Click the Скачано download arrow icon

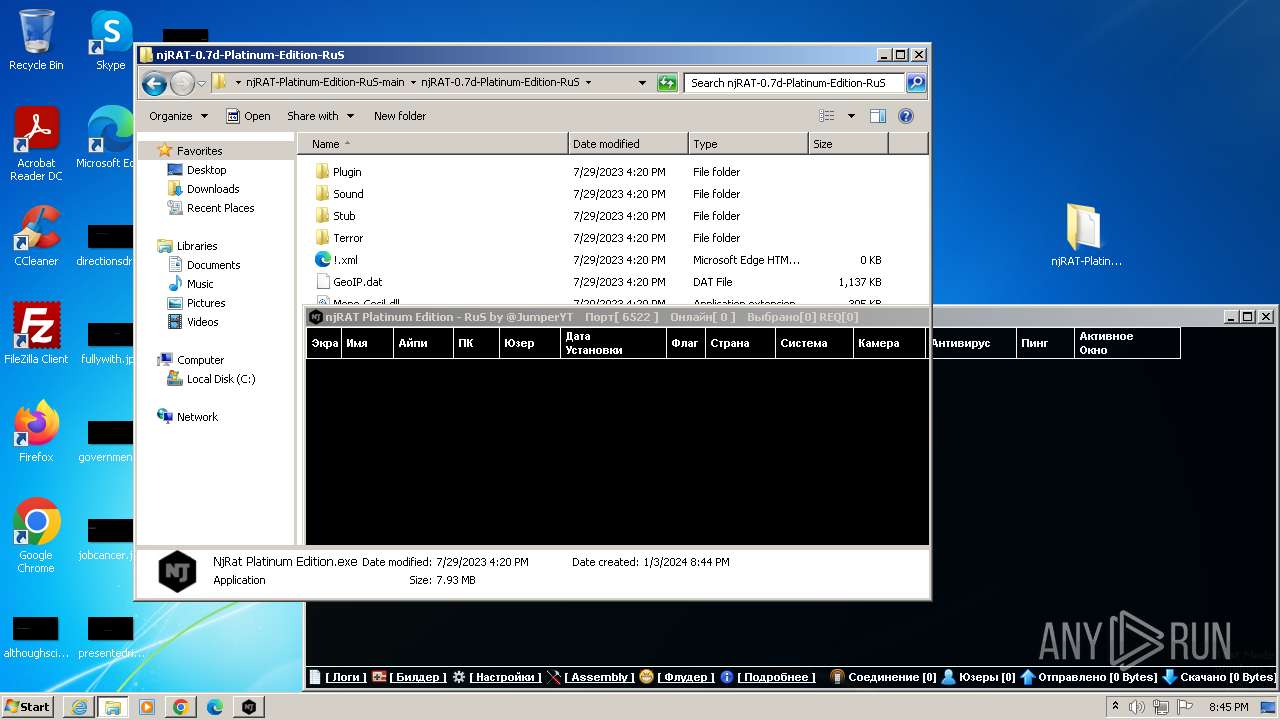(1169, 677)
